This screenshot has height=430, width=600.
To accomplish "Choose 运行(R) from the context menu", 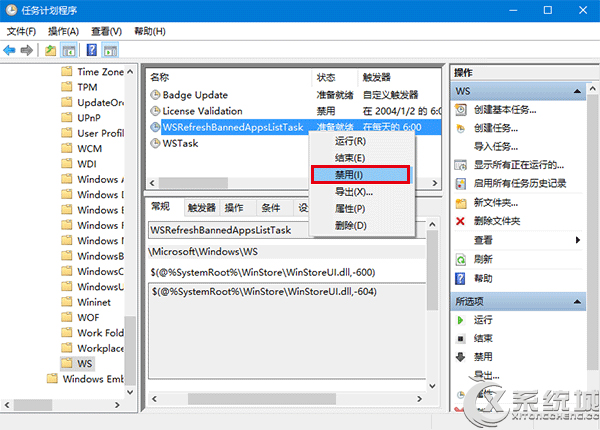I will 362,141.
